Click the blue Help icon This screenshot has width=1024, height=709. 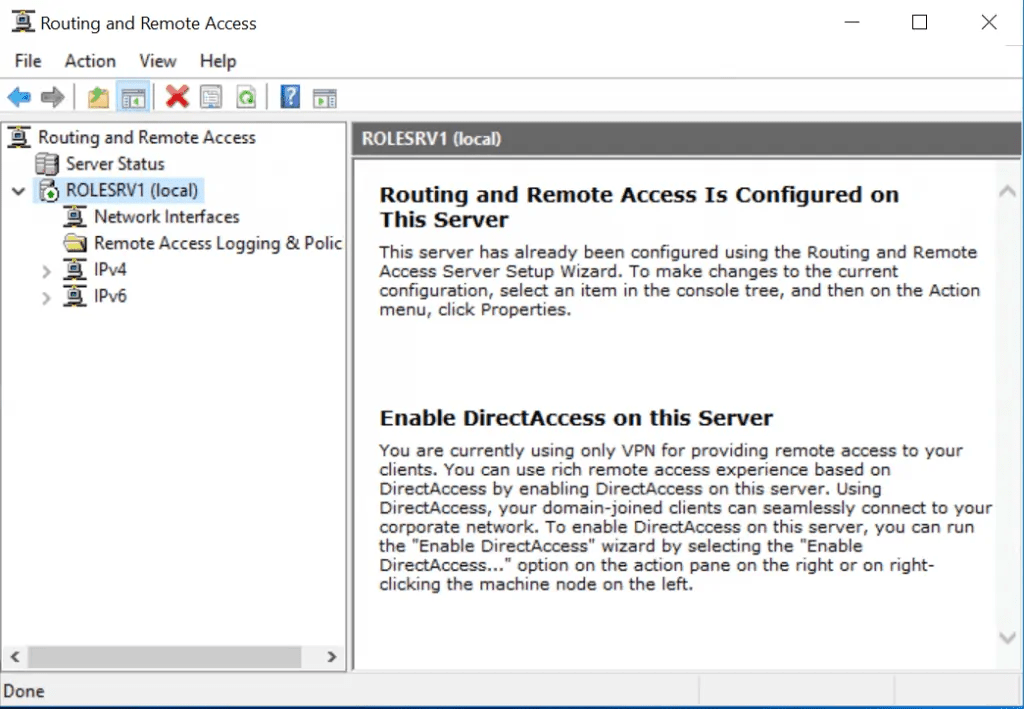289,96
